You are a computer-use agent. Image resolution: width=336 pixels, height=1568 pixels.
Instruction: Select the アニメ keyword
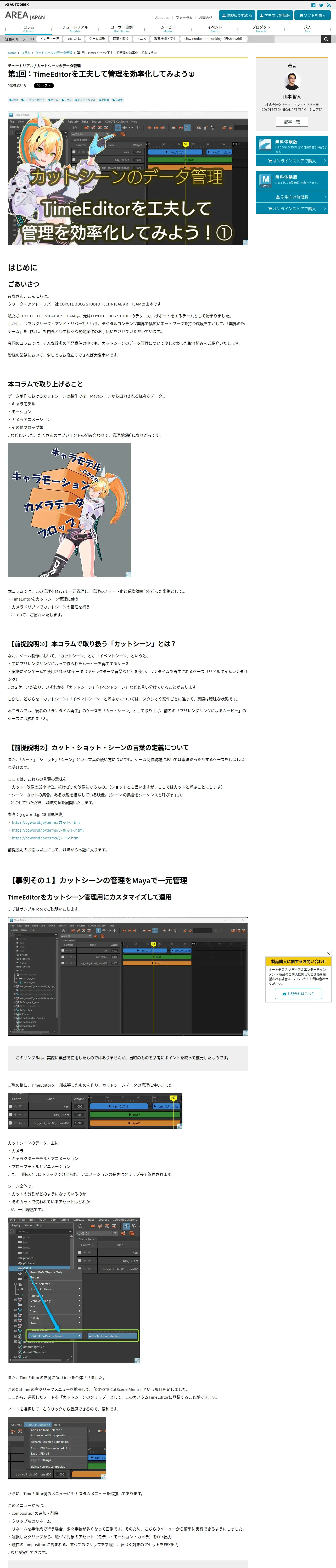142,39
